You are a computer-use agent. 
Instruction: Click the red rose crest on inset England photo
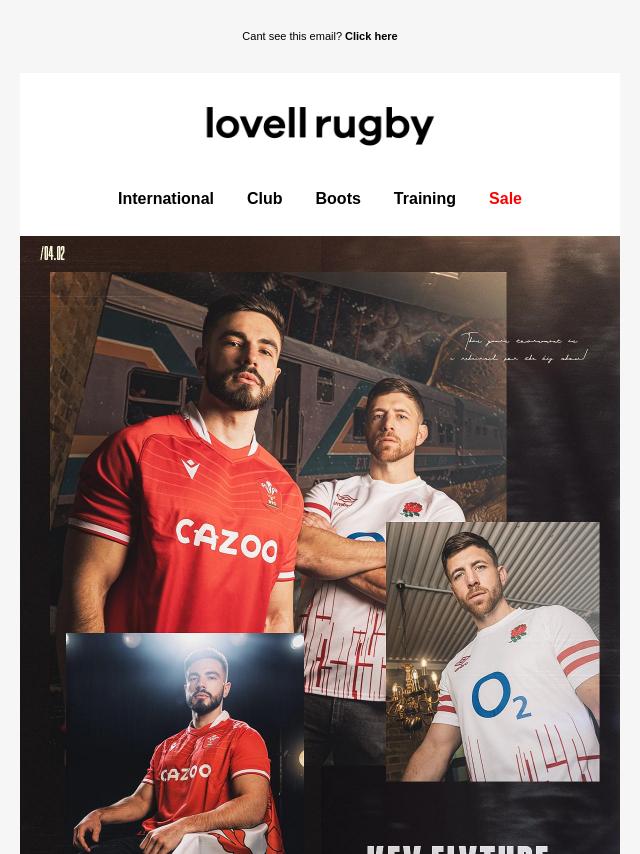click(x=519, y=633)
